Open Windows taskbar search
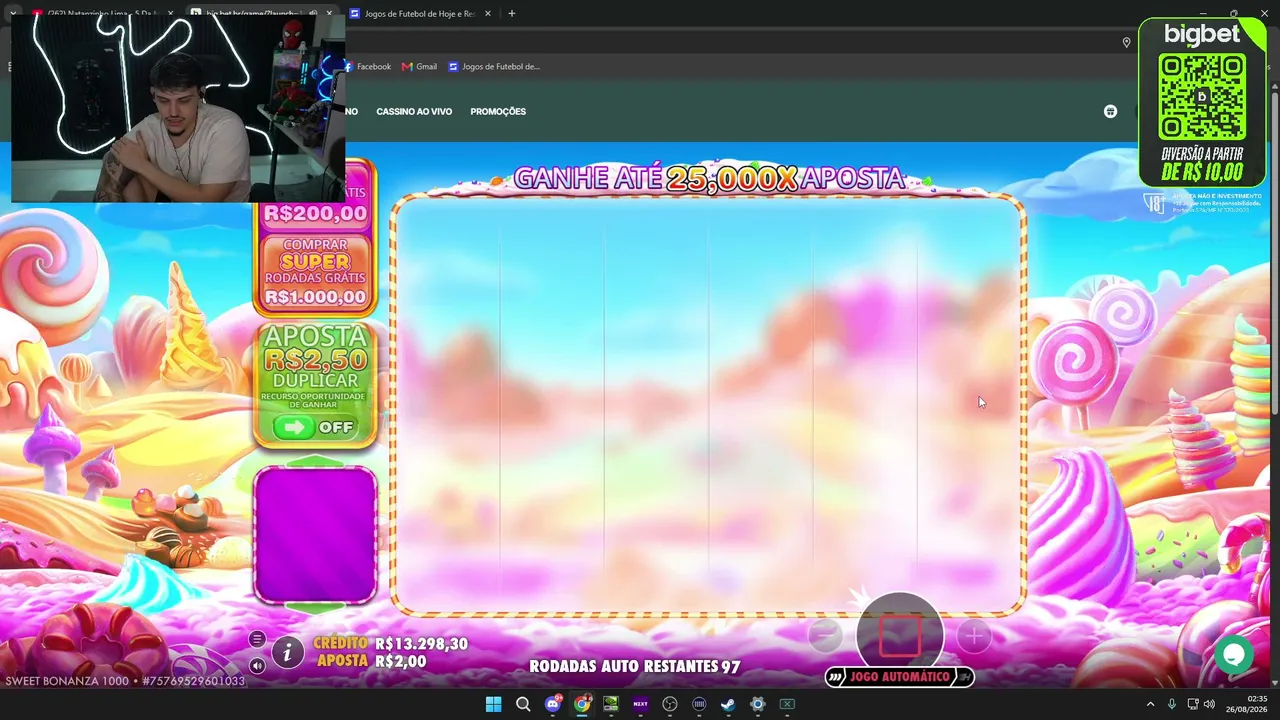This screenshot has height=720, width=1280. pos(523,704)
